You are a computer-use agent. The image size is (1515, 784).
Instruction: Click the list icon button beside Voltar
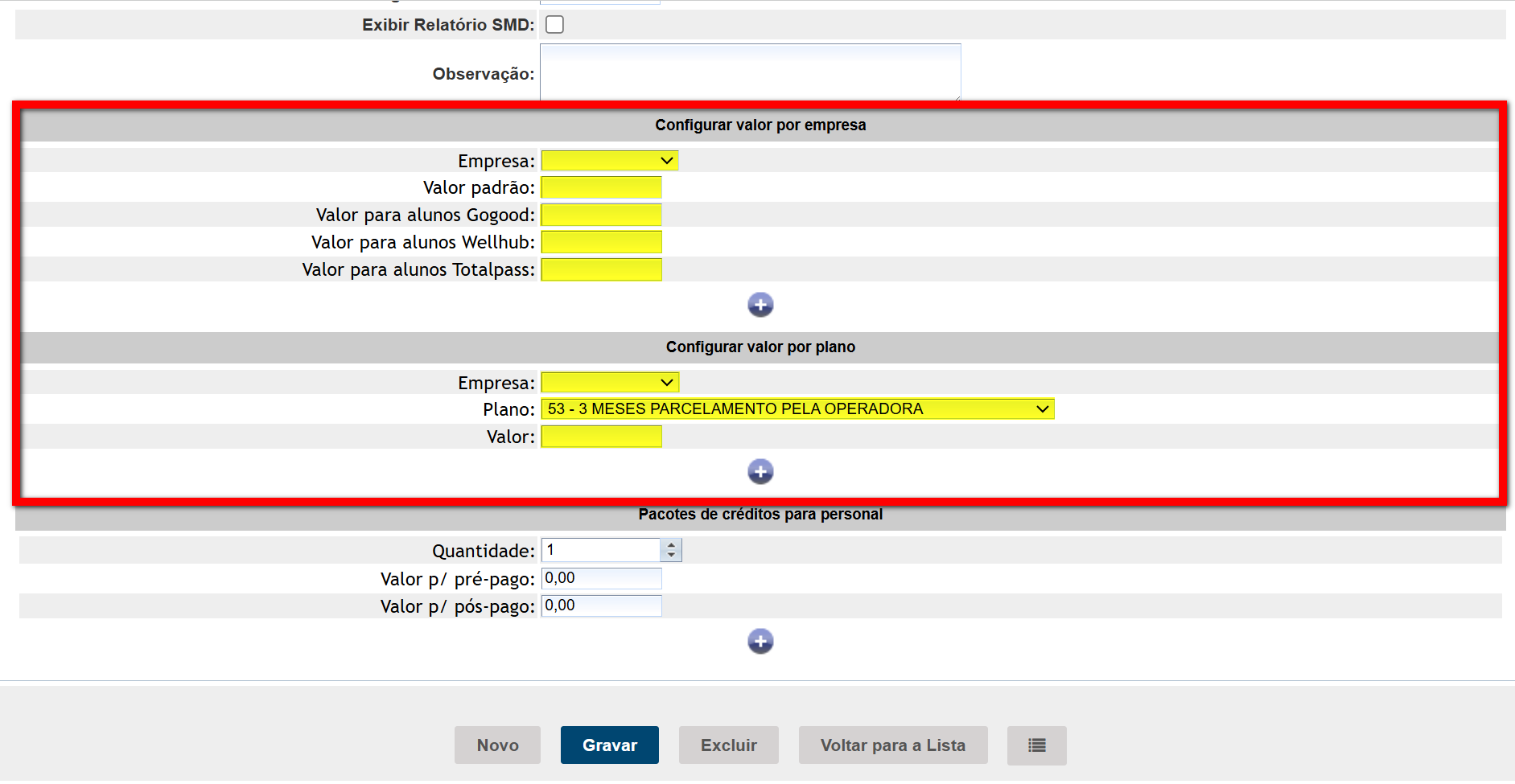(1036, 745)
